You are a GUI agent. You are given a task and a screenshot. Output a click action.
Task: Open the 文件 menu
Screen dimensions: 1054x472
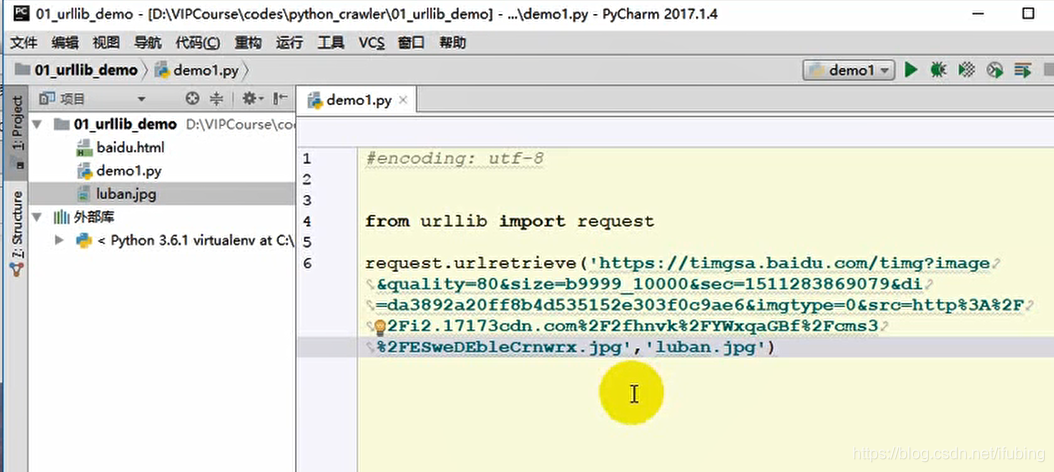(23, 43)
